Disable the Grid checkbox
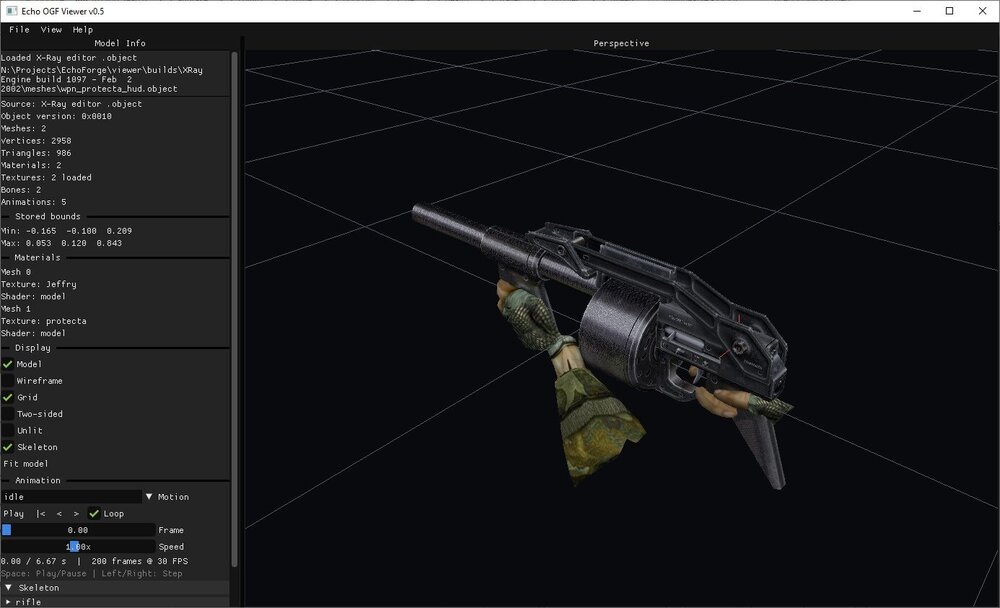1000x608 pixels. coord(8,397)
